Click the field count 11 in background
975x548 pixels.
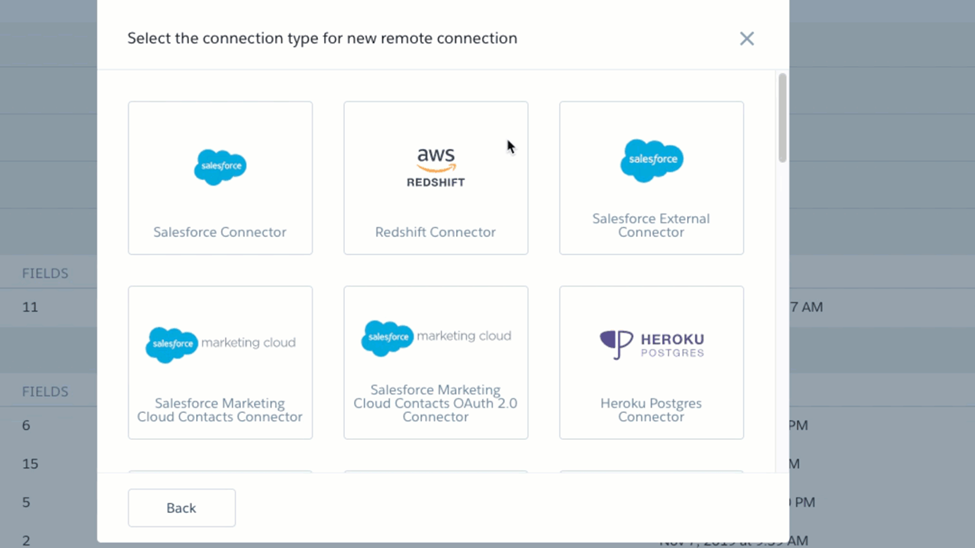click(30, 307)
